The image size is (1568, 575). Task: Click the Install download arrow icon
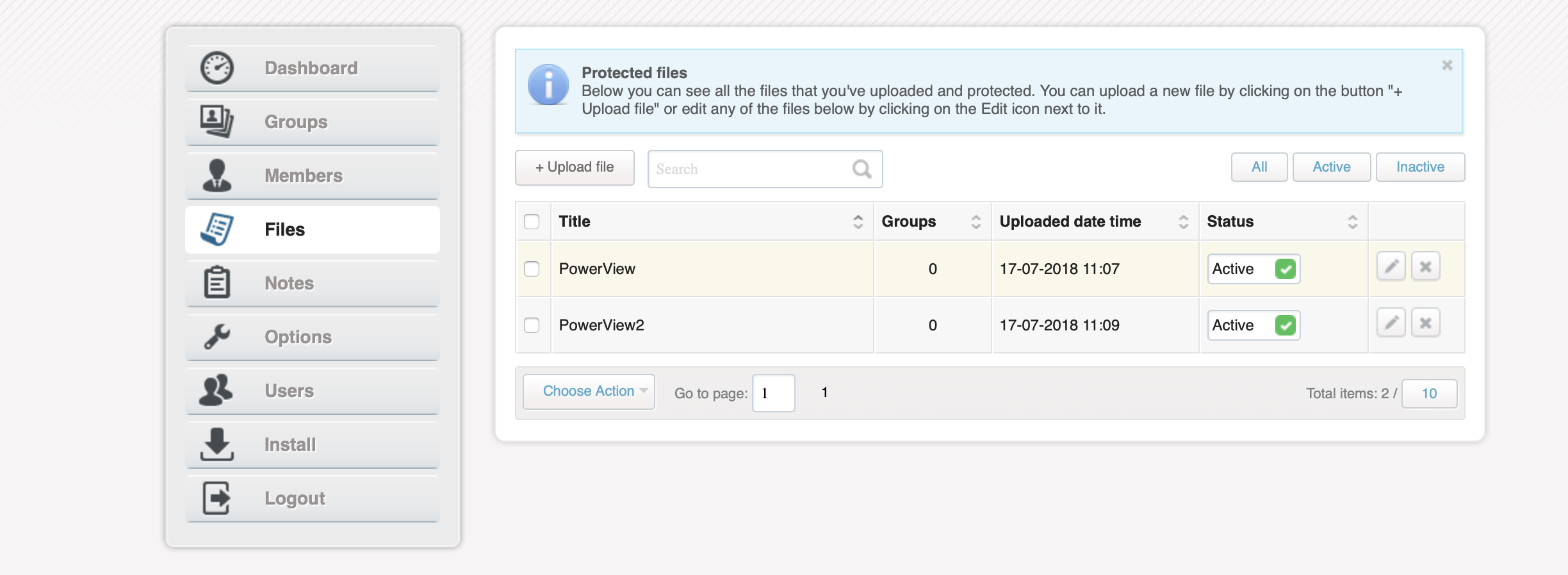tap(217, 444)
